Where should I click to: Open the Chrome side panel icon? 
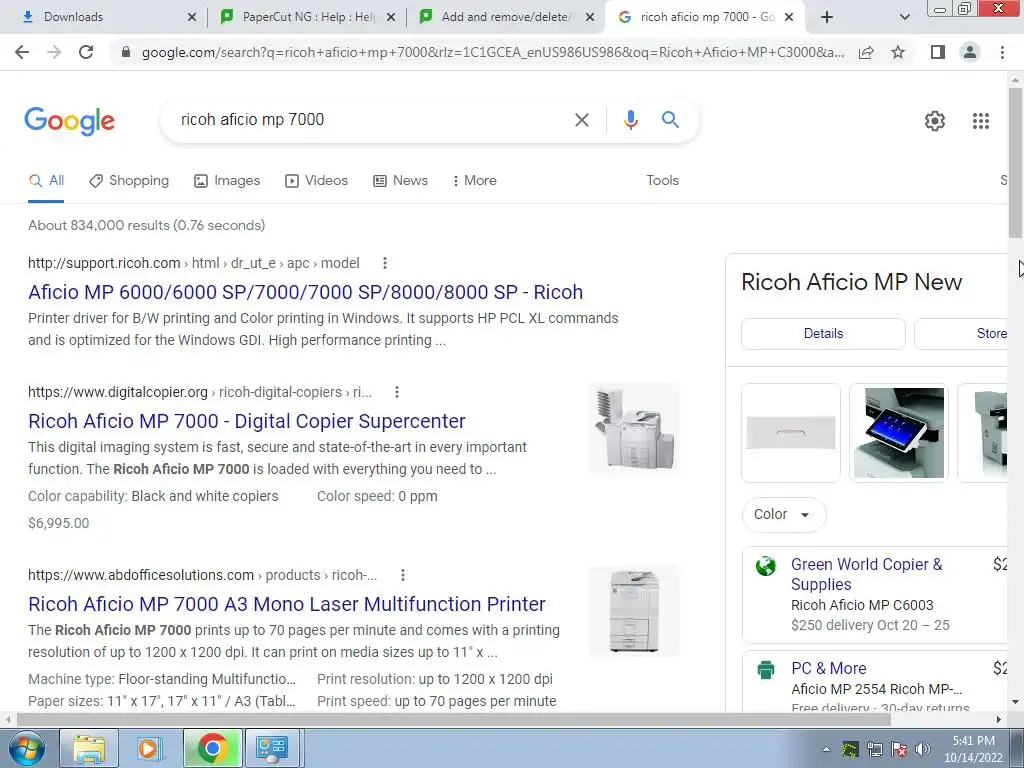[938, 52]
